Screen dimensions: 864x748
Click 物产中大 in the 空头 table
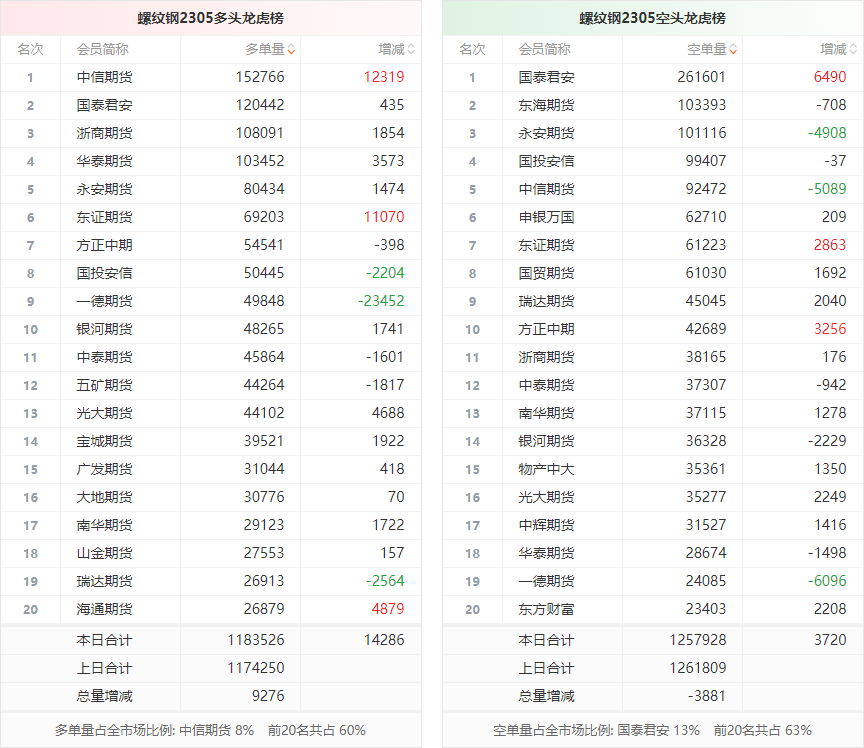(x=546, y=469)
